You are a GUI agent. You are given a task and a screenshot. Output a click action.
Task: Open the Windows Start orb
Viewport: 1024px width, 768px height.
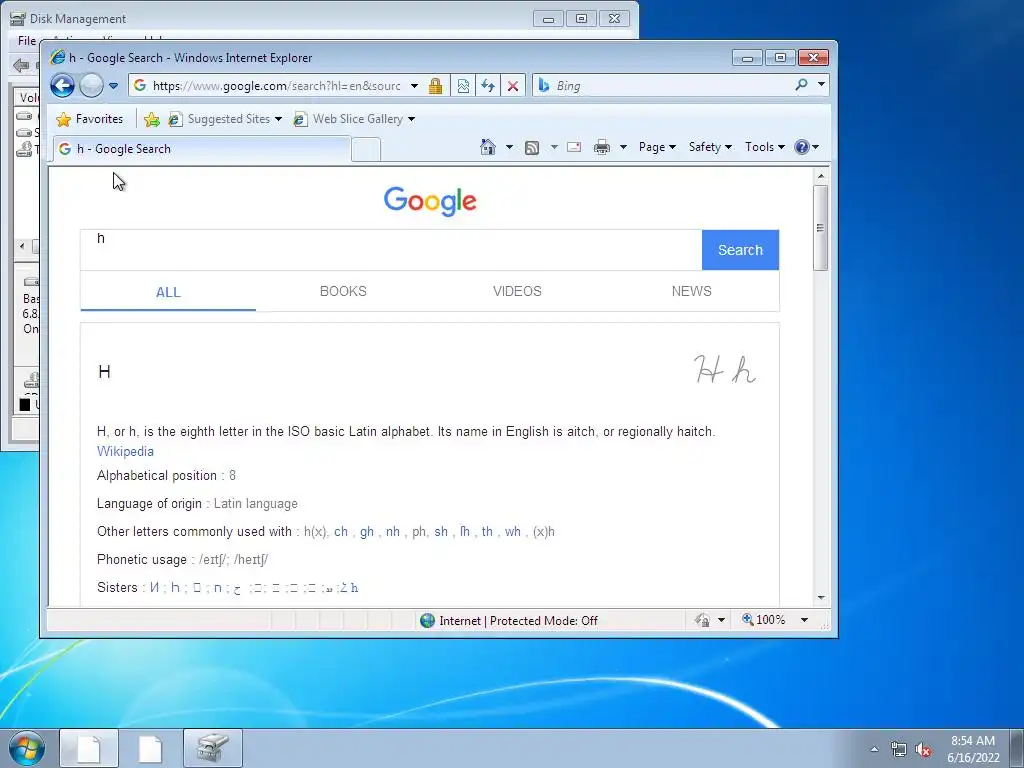[27, 748]
